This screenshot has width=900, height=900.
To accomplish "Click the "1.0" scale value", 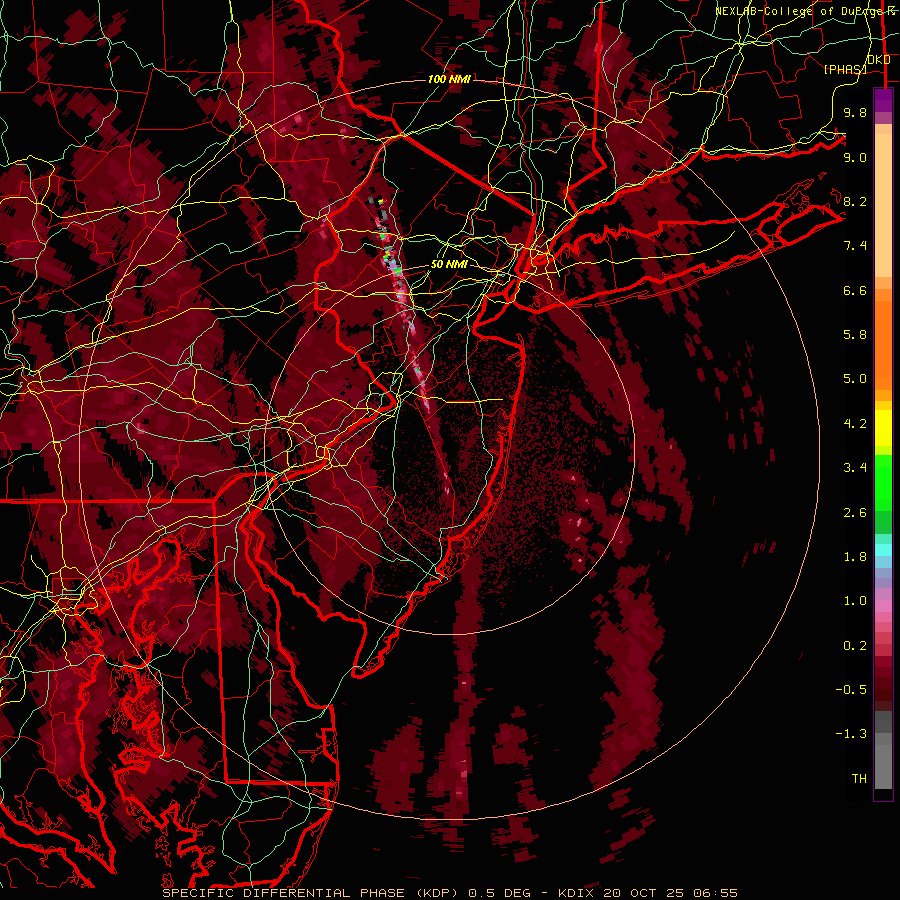I will tap(855, 601).
